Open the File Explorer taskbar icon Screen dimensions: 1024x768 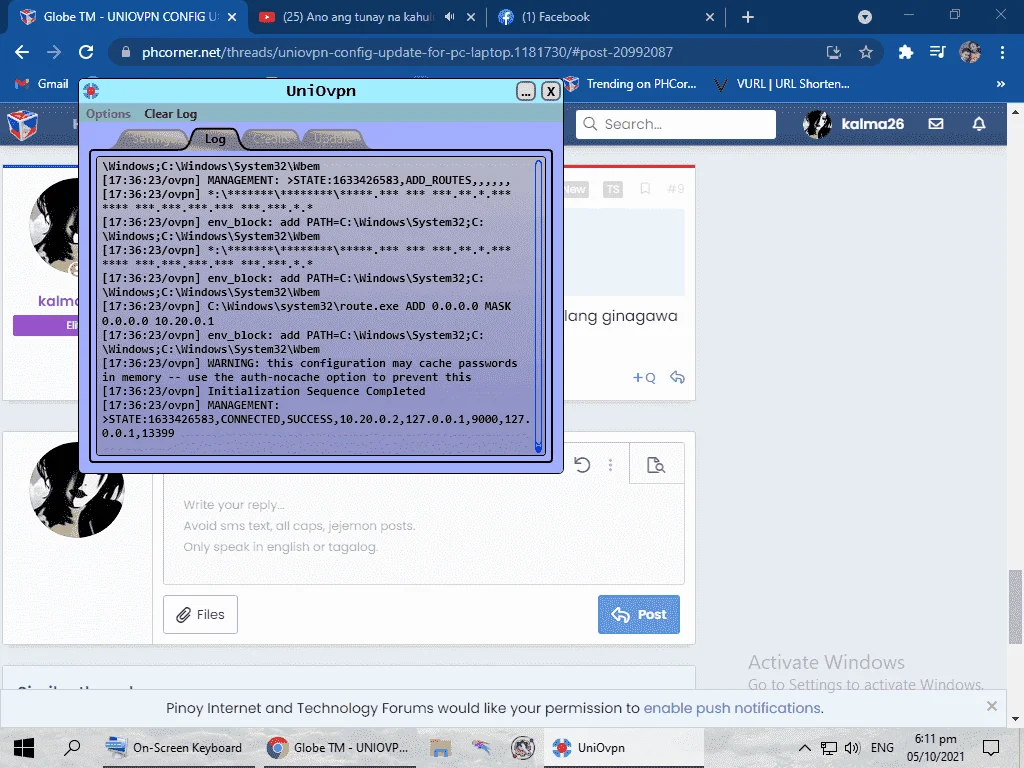(x=440, y=748)
